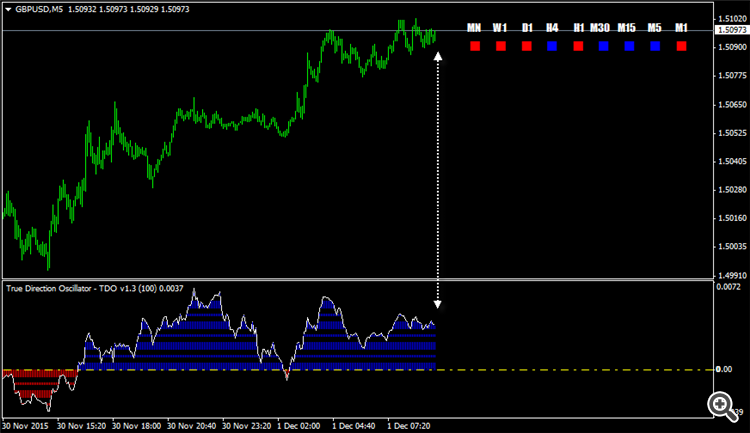Click the blue H4 signal square
This screenshot has height=433, width=750.
pos(552,46)
